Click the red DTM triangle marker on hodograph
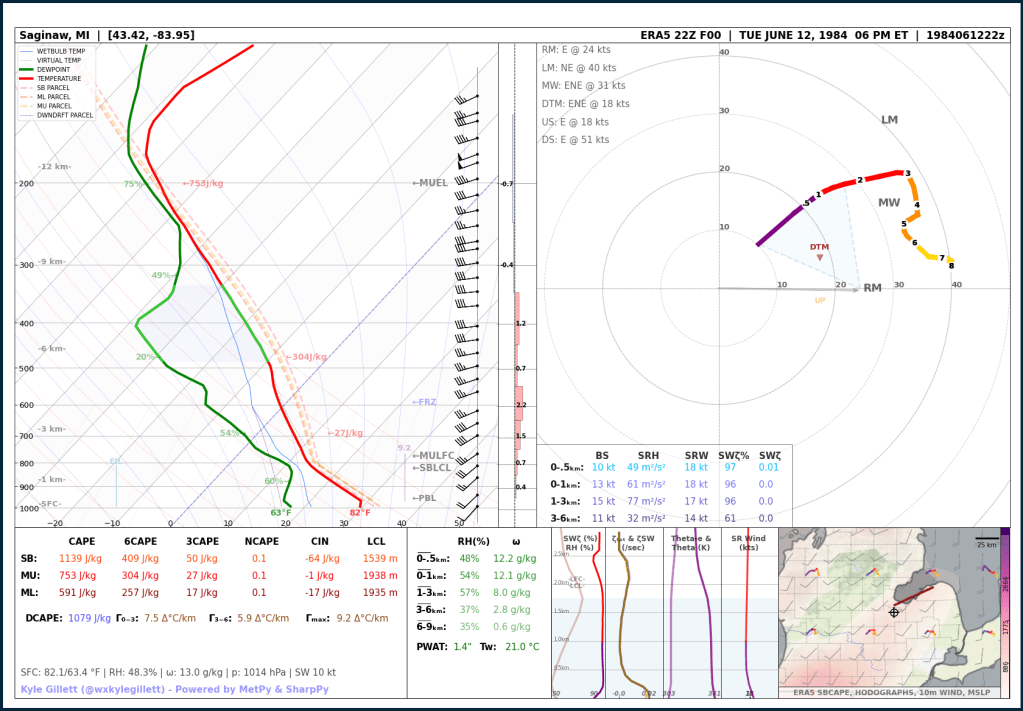 pyautogui.click(x=820, y=257)
